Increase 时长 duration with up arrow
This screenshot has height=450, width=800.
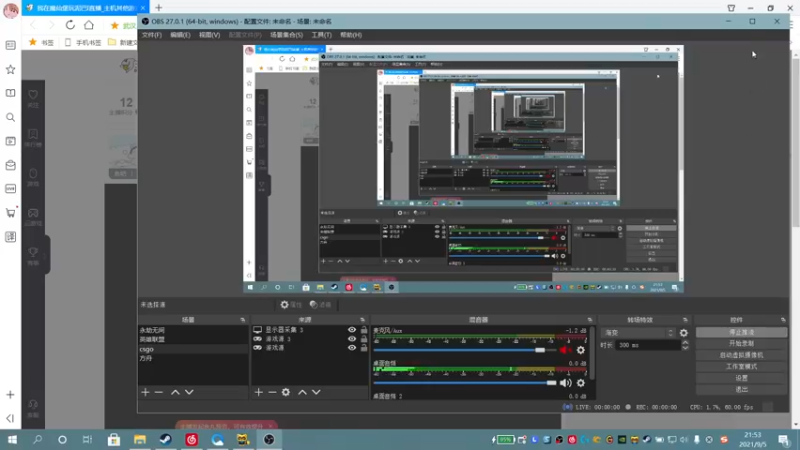click(x=685, y=342)
